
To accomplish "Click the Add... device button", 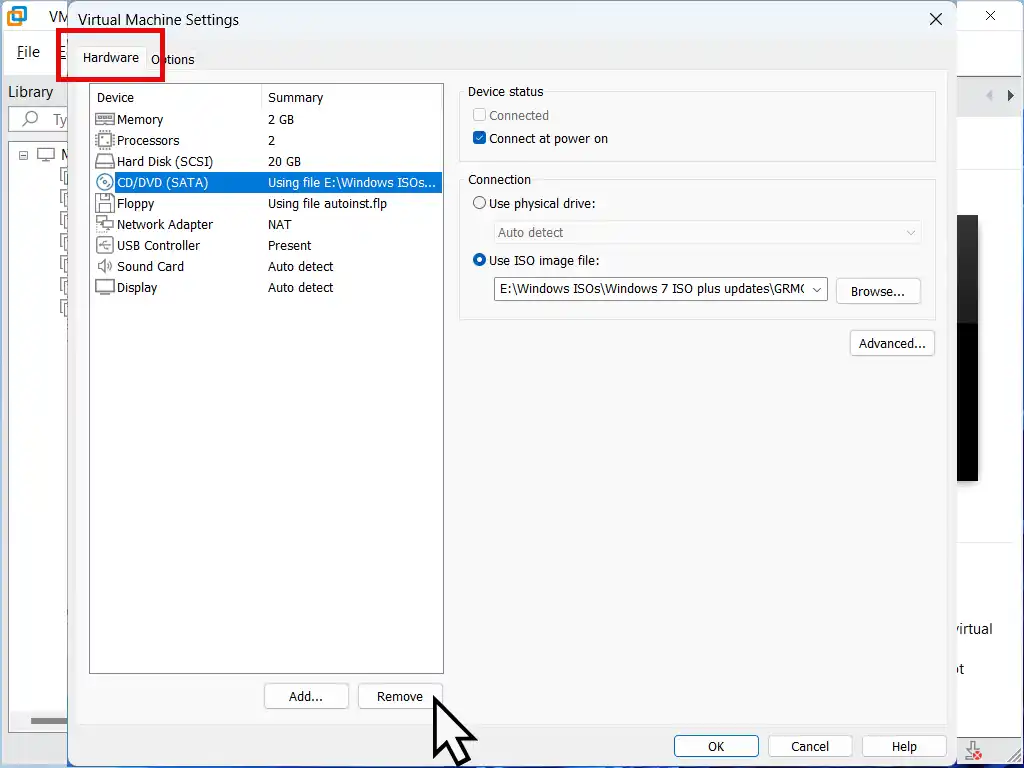I will (306, 696).
